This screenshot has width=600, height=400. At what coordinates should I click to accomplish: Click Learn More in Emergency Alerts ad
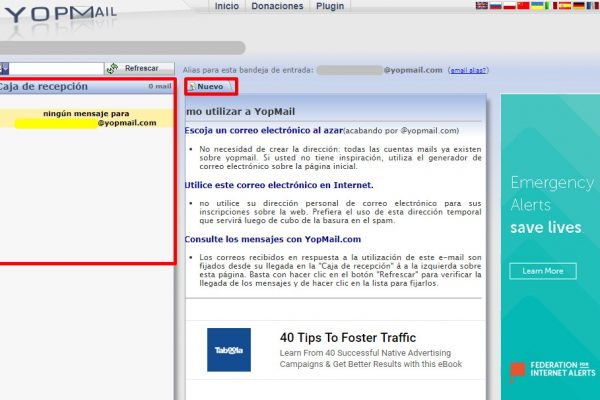pos(543,271)
